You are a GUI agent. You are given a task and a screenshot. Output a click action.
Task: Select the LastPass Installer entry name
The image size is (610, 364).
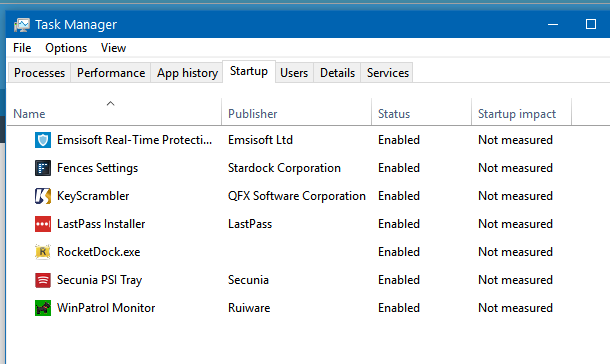pos(101,224)
